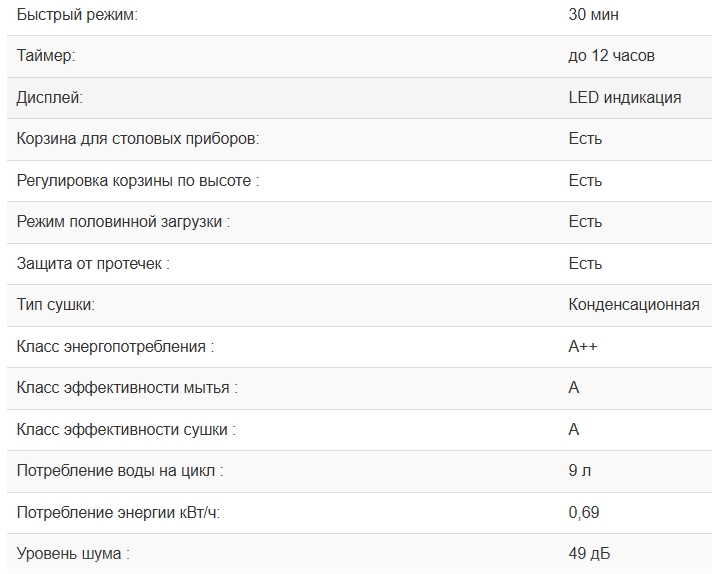Screen dimensions: 712x574
Task: Click 'Режим половинной загрузки' label
Action: click(x=123, y=222)
